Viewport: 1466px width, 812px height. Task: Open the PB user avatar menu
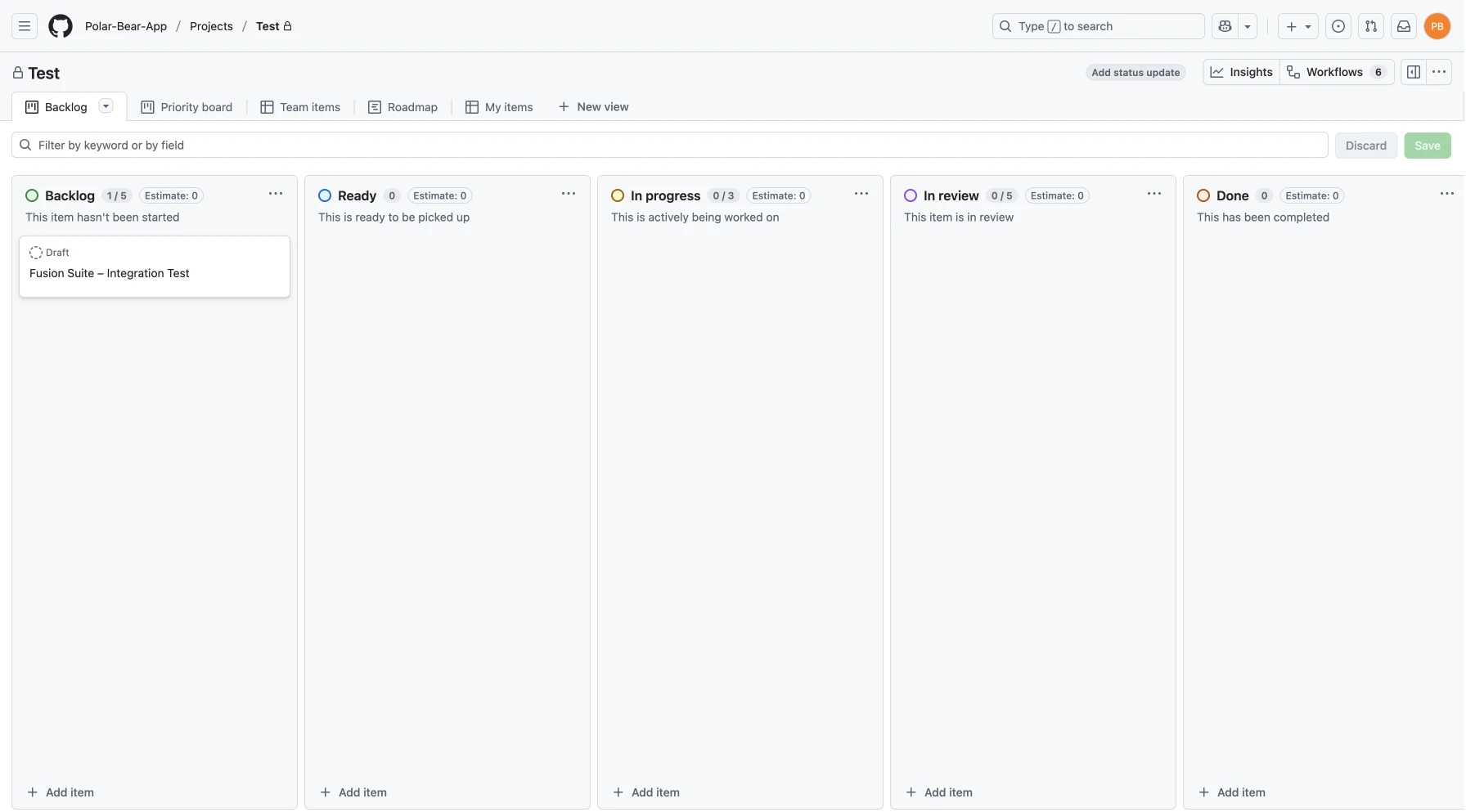pyautogui.click(x=1437, y=26)
